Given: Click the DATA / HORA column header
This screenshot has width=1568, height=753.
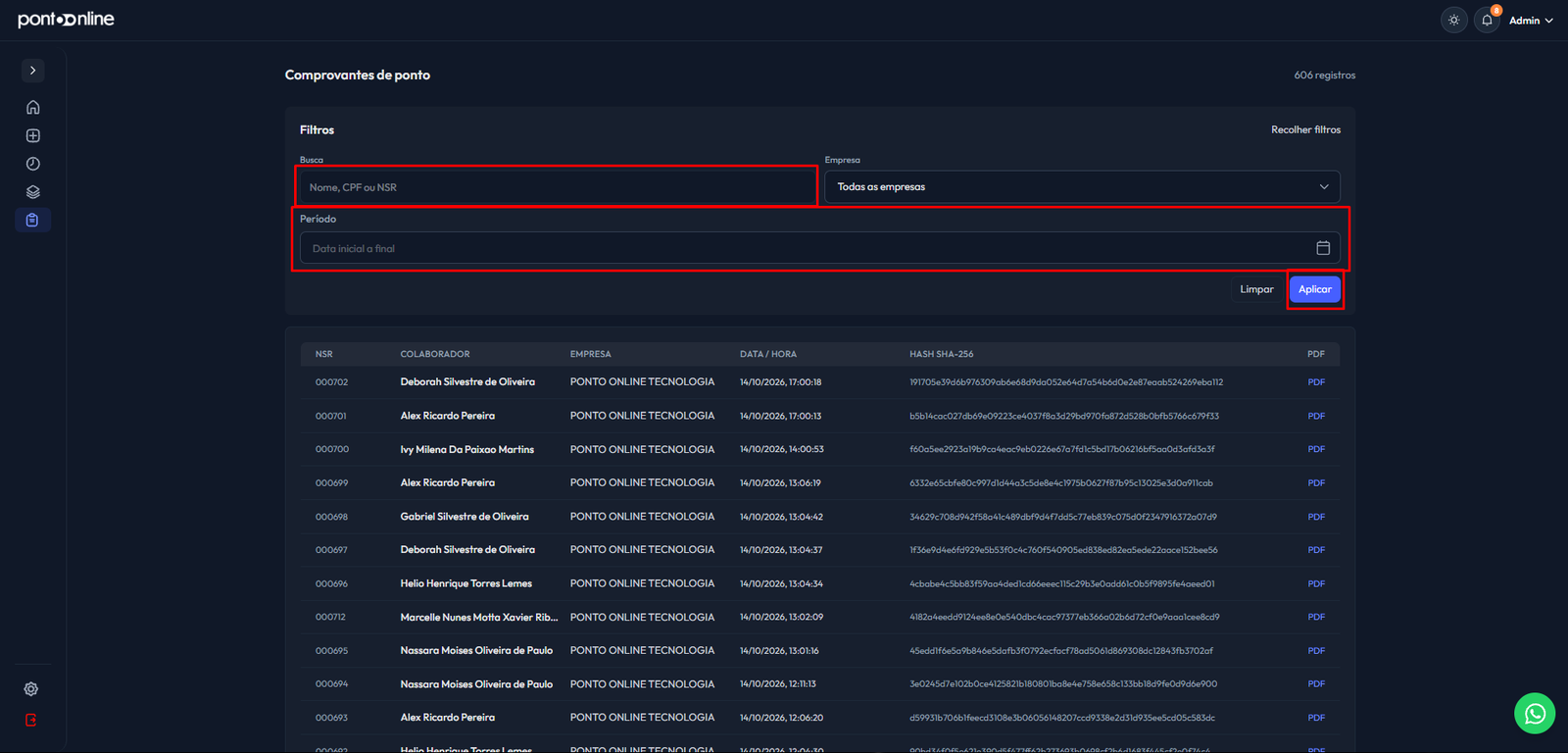Looking at the screenshot, I should 768,354.
